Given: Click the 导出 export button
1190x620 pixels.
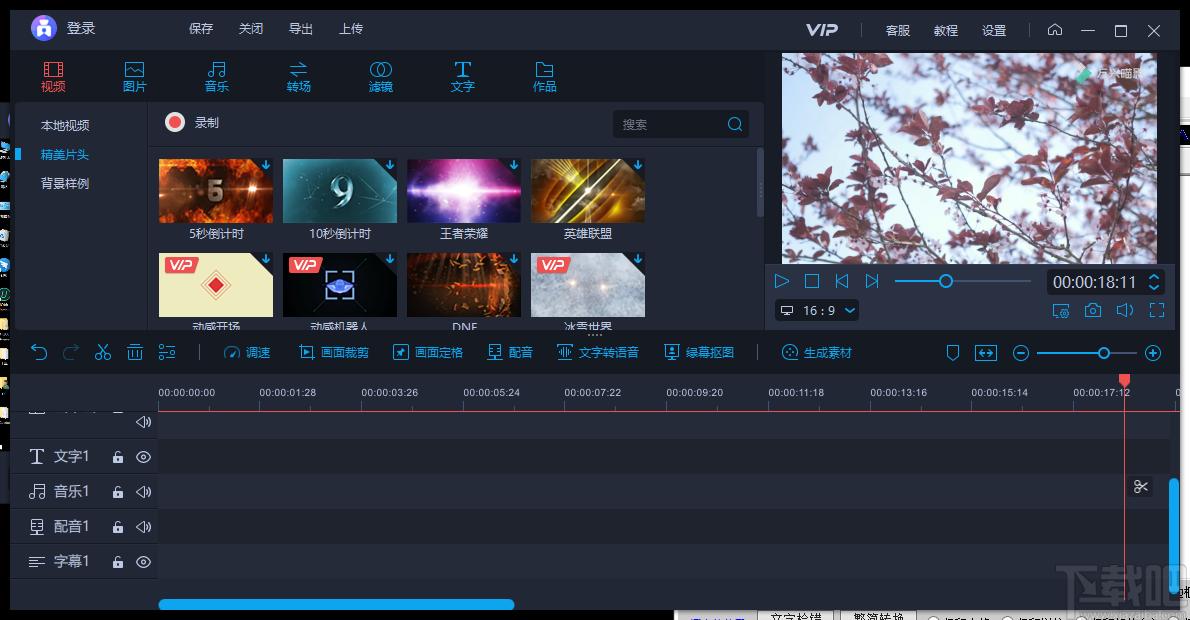Looking at the screenshot, I should coord(301,29).
